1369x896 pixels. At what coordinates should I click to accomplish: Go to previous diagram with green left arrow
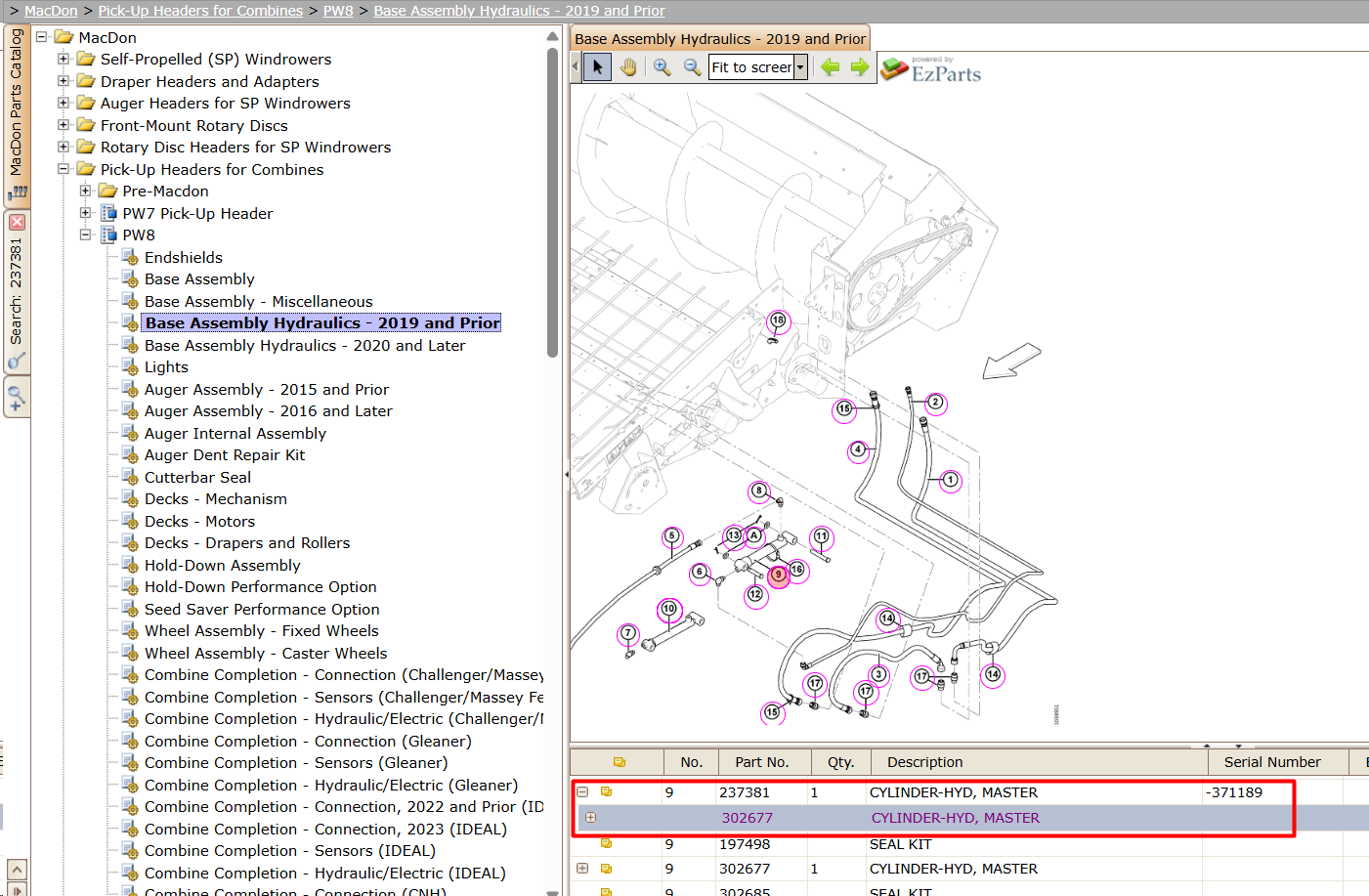pos(831,67)
